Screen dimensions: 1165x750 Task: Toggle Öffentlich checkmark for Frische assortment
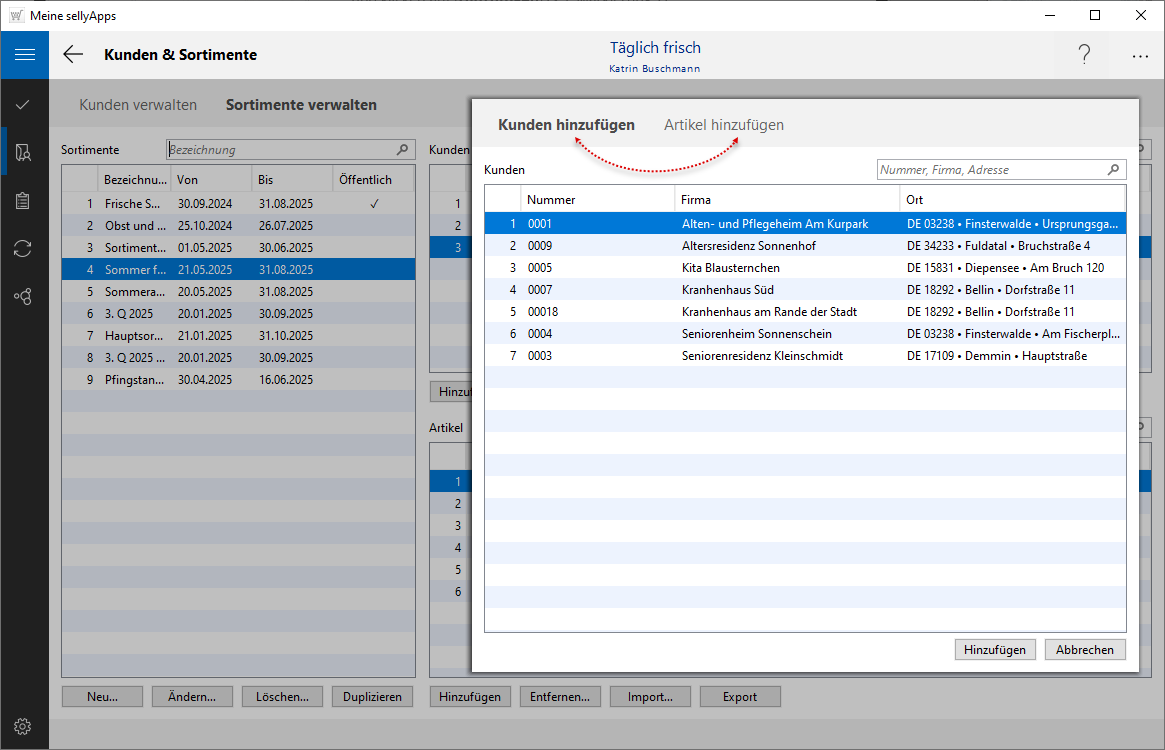tap(374, 203)
